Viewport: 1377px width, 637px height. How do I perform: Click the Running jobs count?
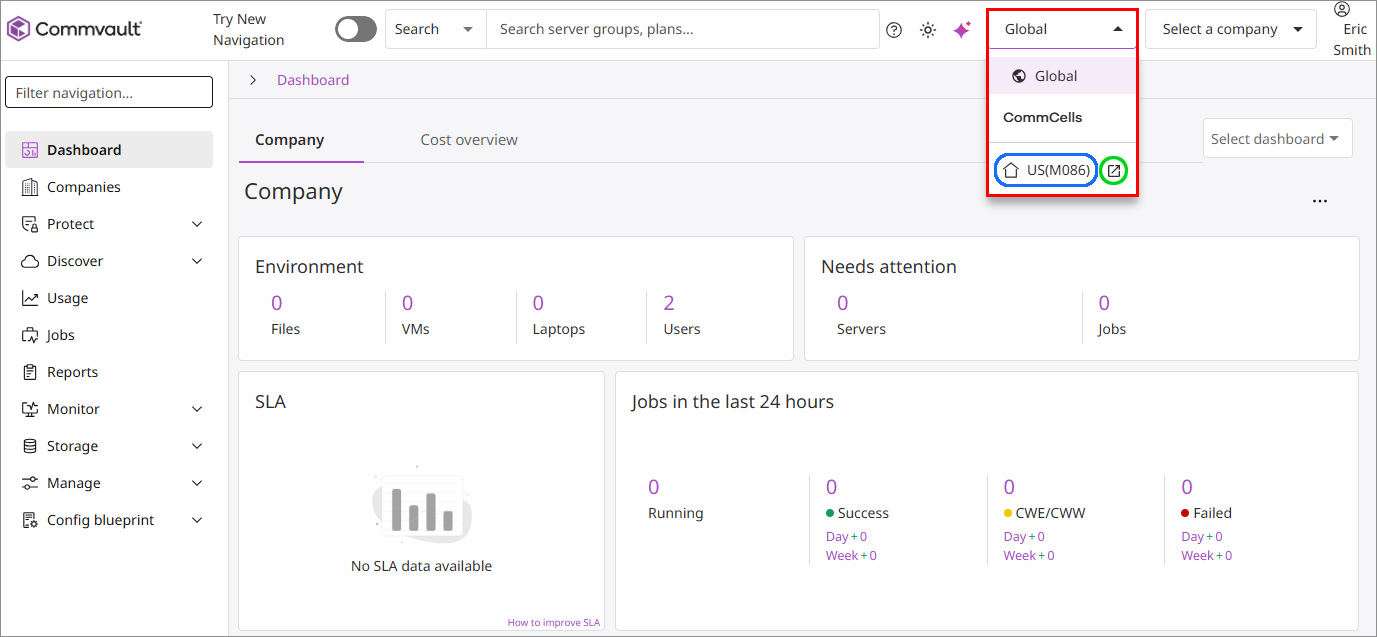654,487
